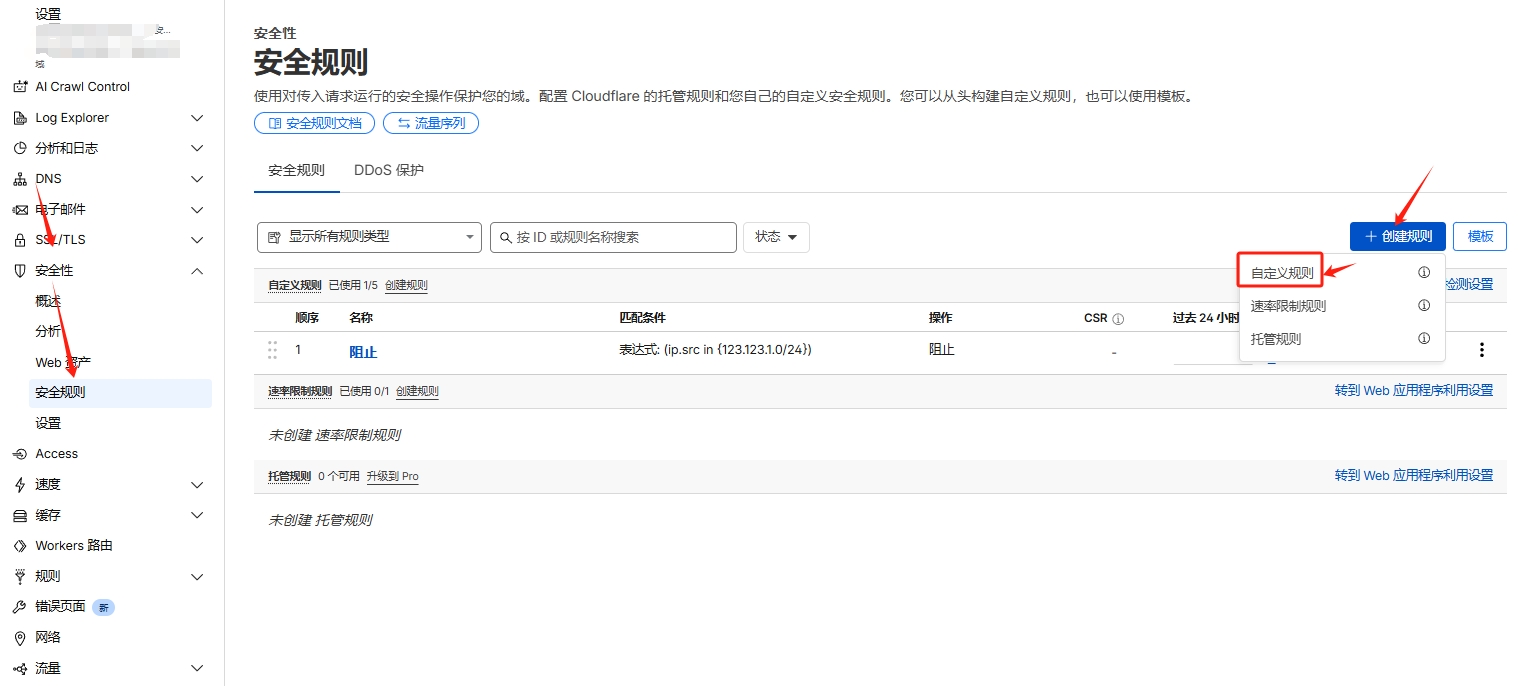Screen dimensions: 1518x686
Task: Collapse the 安全性 sidebar section
Action: point(197,271)
